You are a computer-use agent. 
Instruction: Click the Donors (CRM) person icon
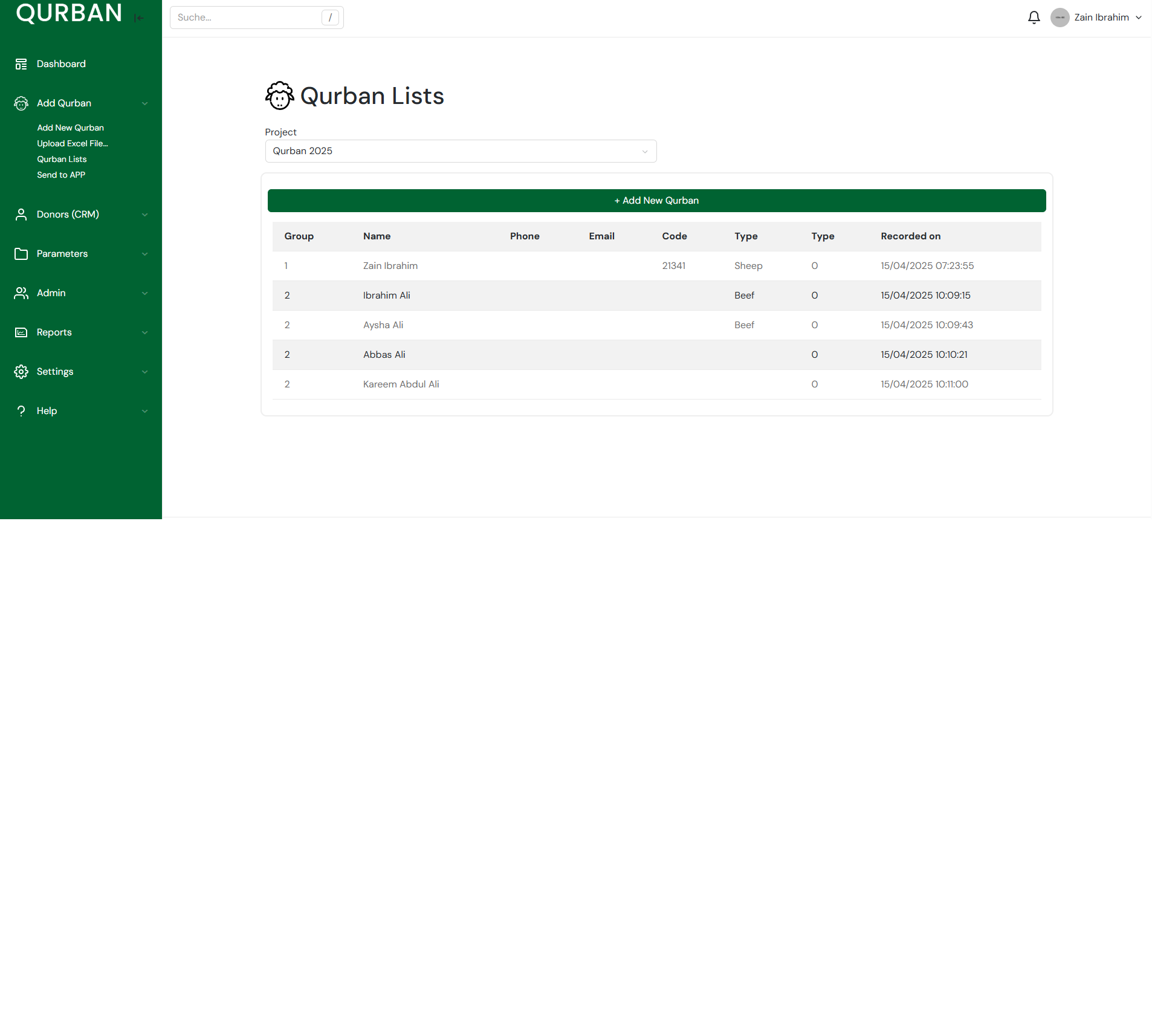pos(21,215)
